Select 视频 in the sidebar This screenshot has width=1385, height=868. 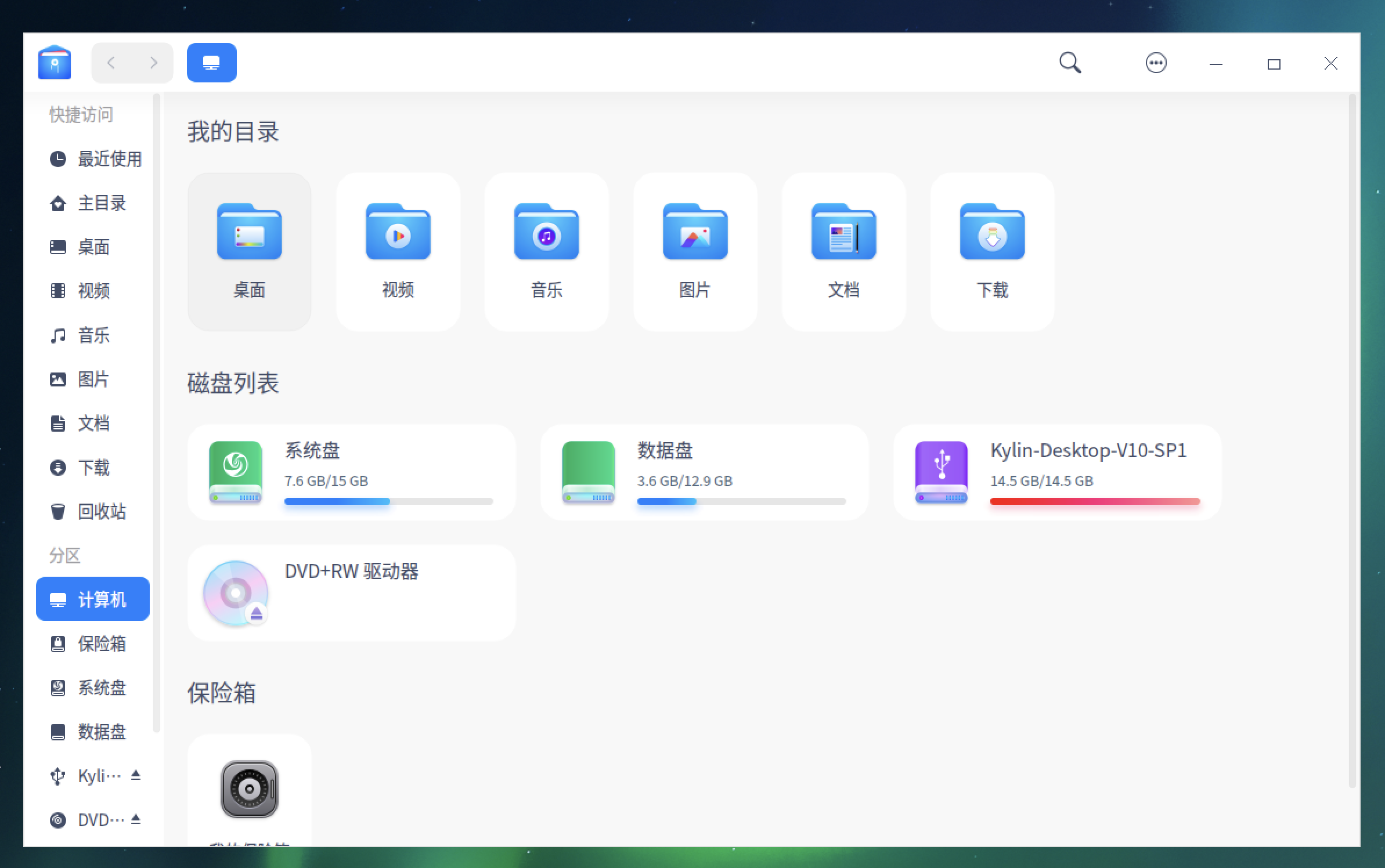click(93, 291)
